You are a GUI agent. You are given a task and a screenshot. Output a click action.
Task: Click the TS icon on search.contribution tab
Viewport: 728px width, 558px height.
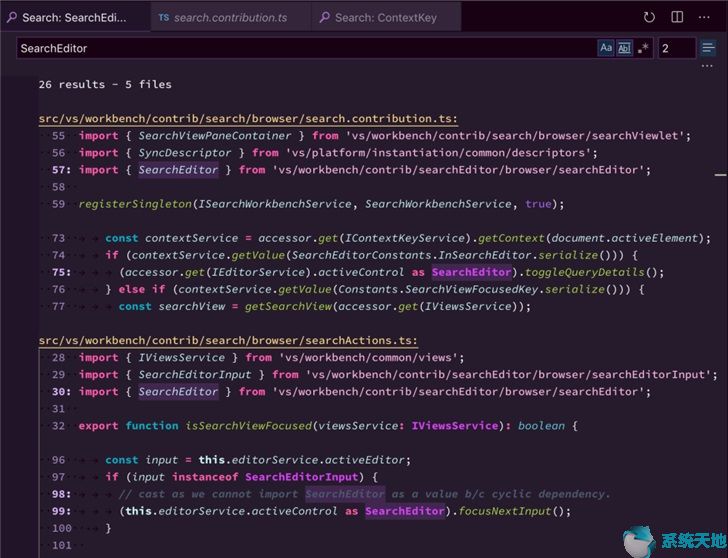pyautogui.click(x=163, y=18)
